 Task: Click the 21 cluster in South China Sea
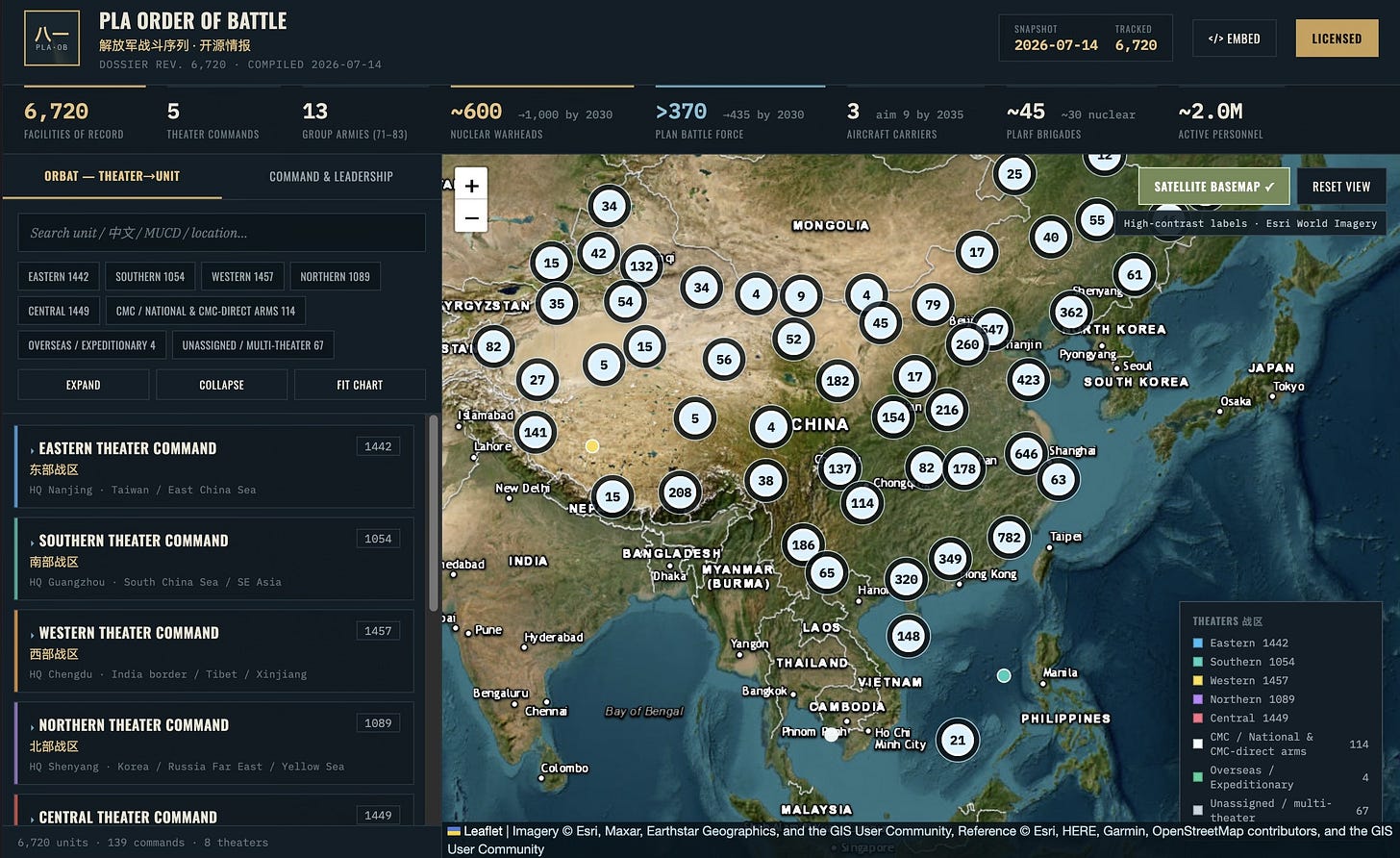click(x=958, y=740)
